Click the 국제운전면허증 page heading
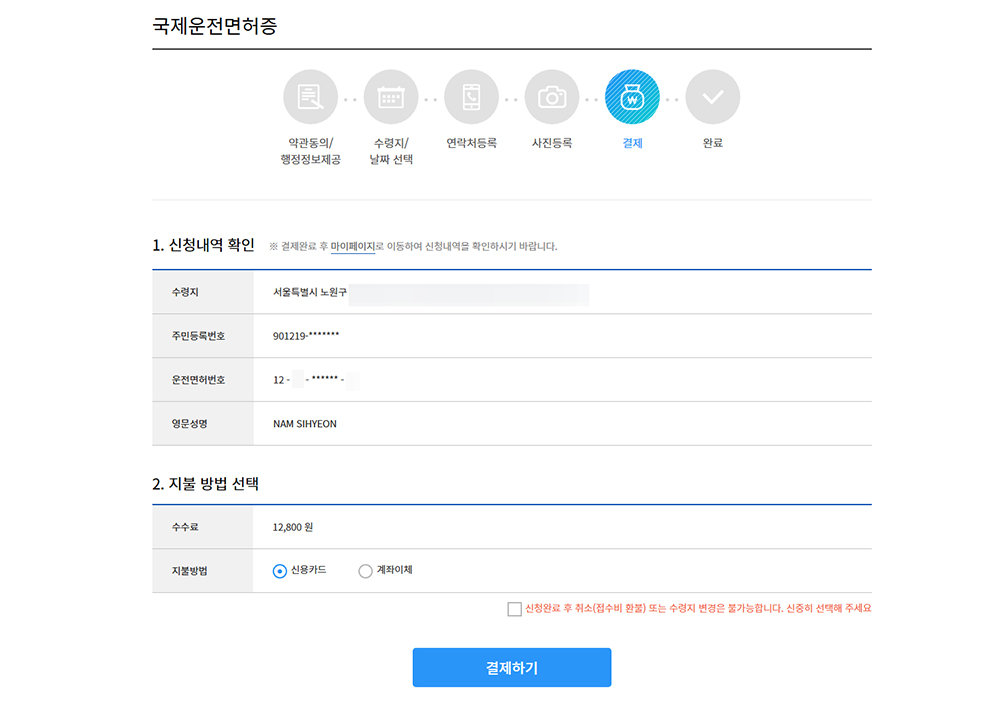Screen dimensions: 1000x712 click(215, 26)
